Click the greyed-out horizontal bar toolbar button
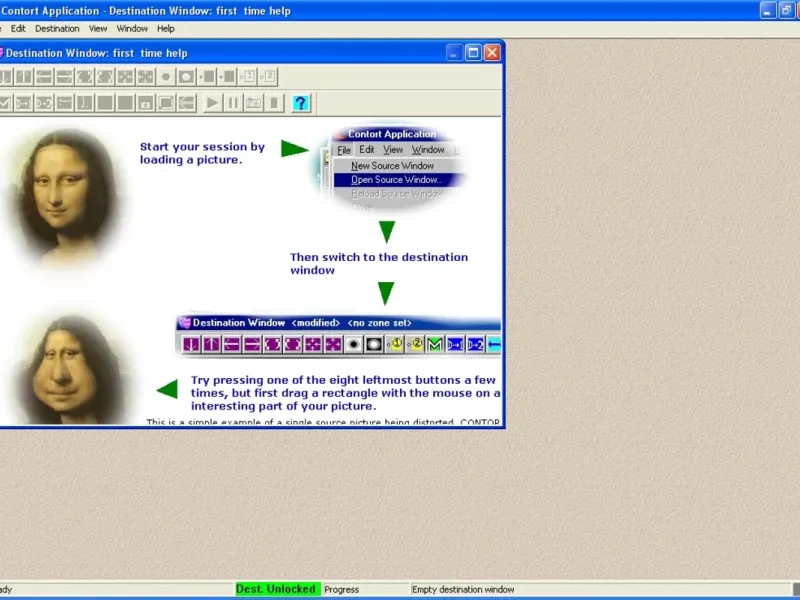Screen dimensions: 800x600 [64, 103]
